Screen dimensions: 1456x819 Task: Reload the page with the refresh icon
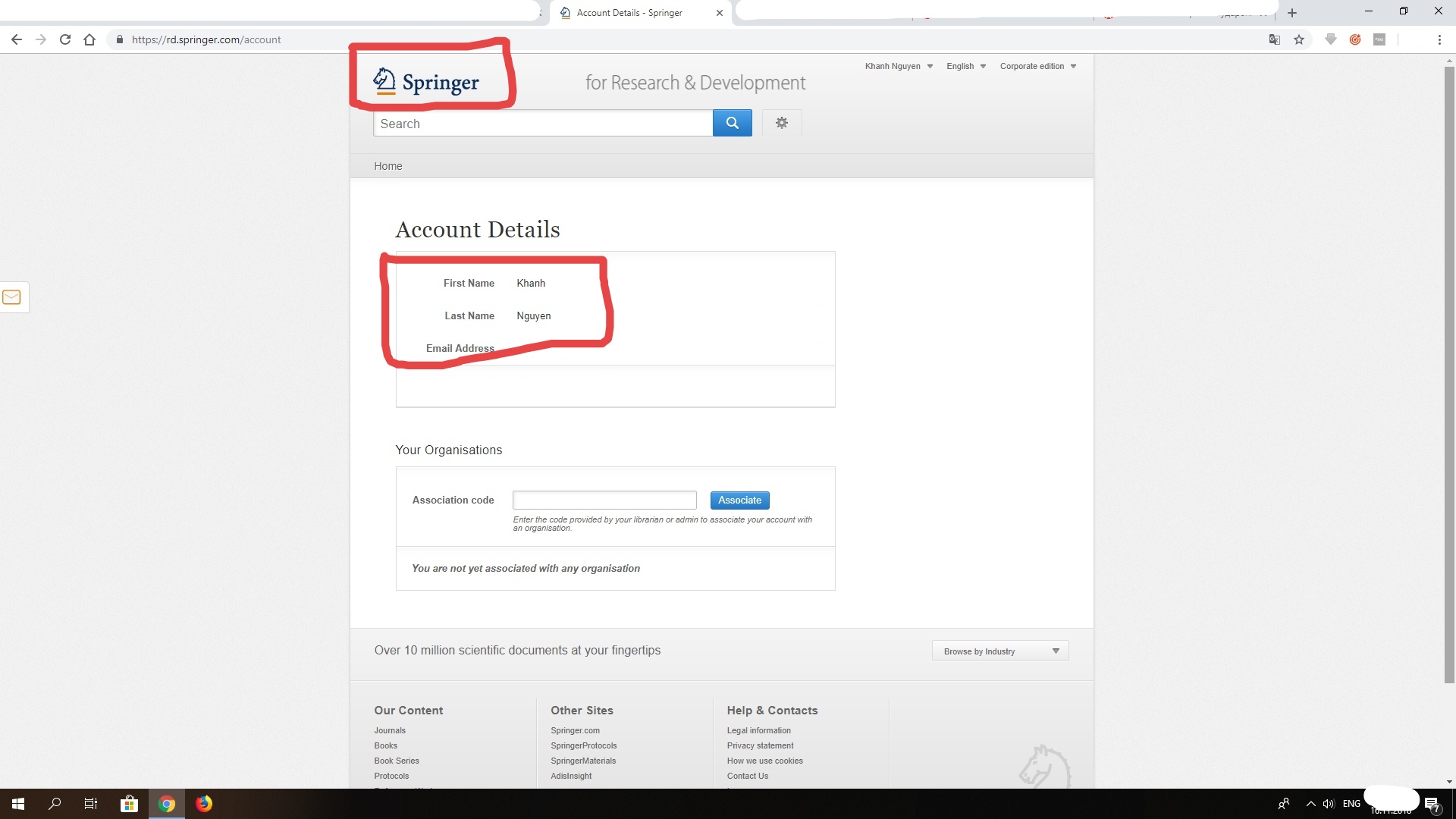(65, 39)
